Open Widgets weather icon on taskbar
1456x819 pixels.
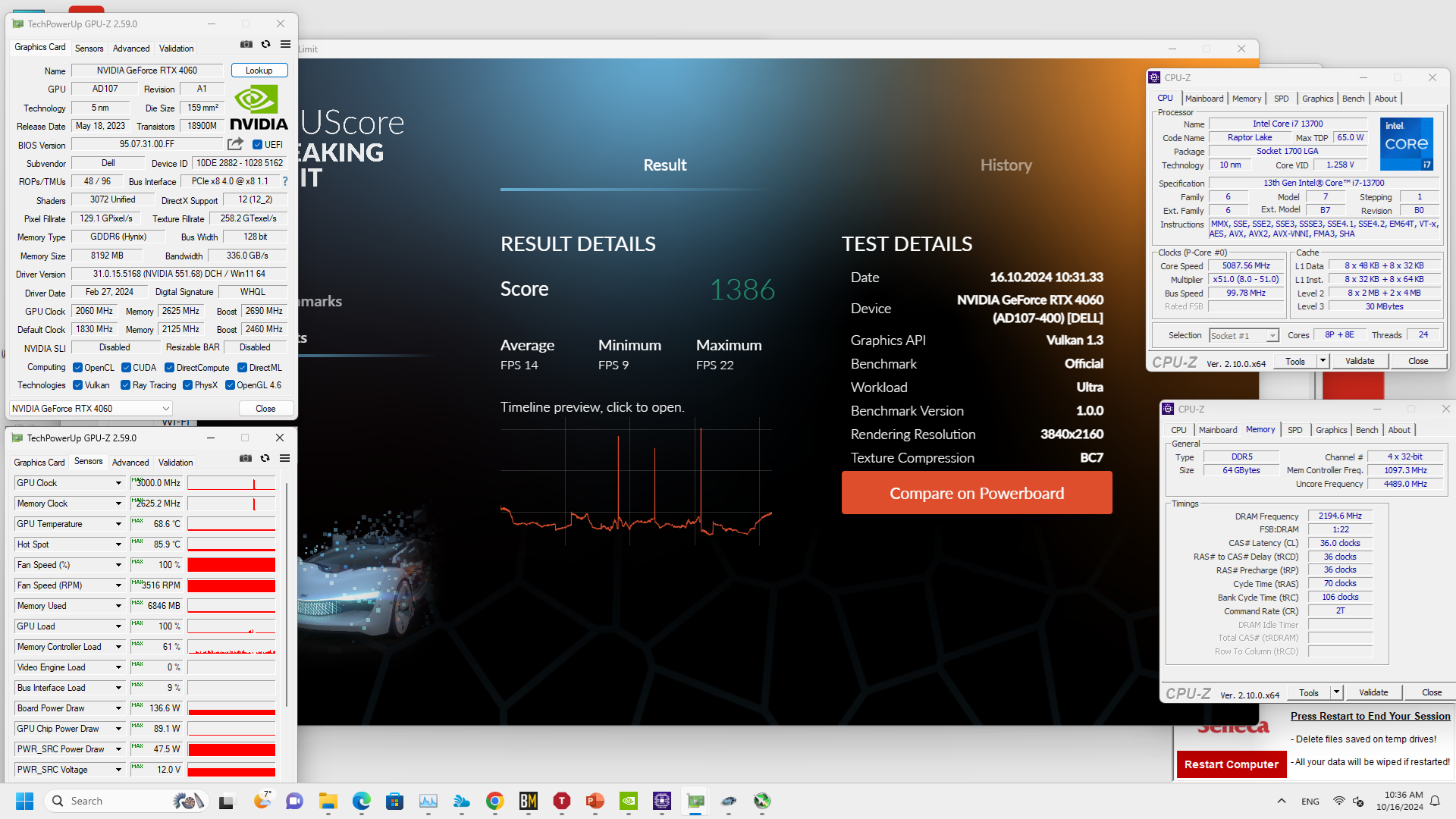(262, 801)
